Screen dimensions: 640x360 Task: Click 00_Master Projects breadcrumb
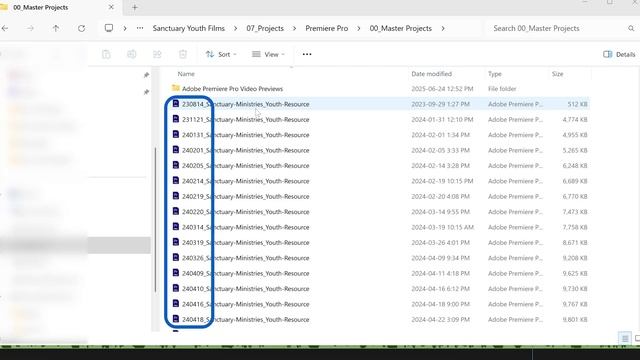click(x=400, y=28)
